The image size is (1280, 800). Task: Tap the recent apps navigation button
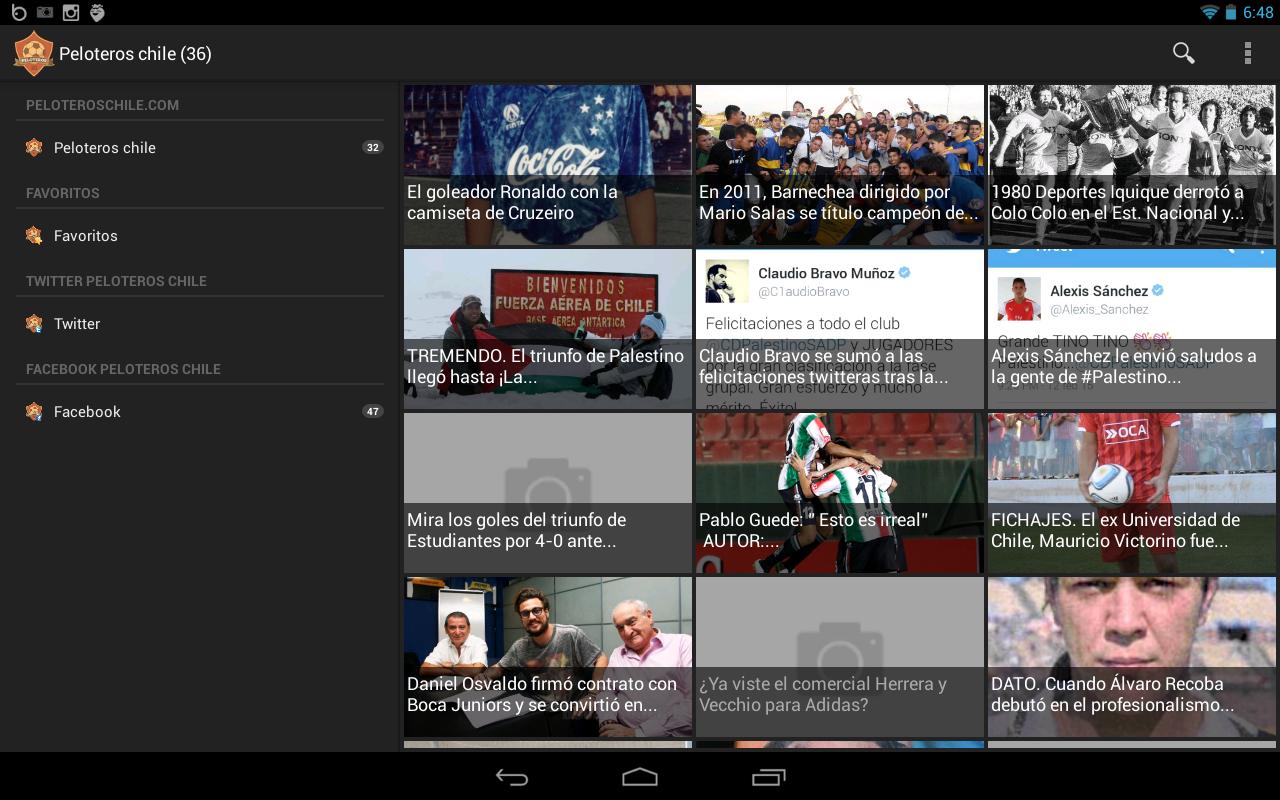pos(768,777)
